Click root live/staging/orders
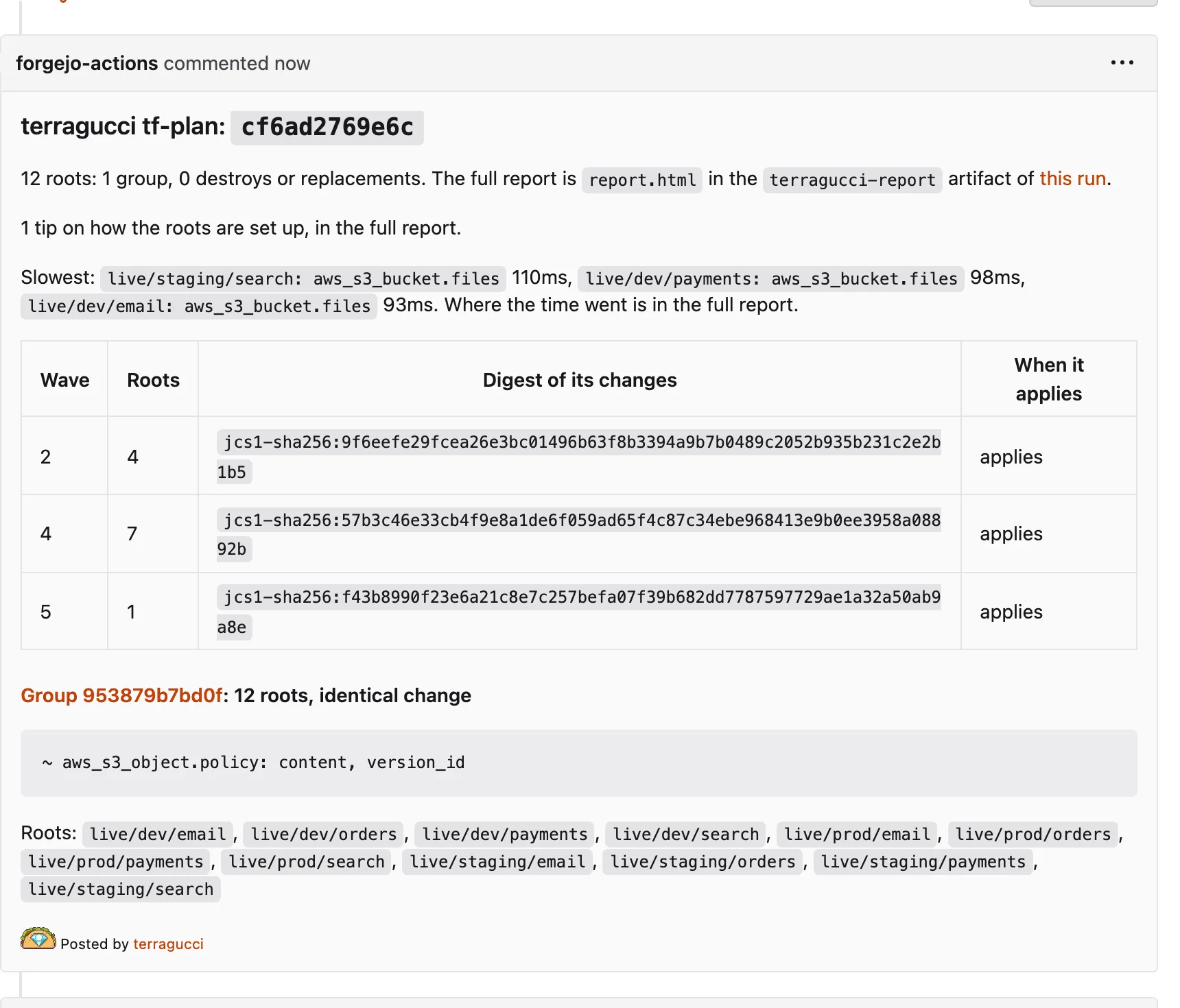Screen dimensions: 1180x1008 (703, 861)
